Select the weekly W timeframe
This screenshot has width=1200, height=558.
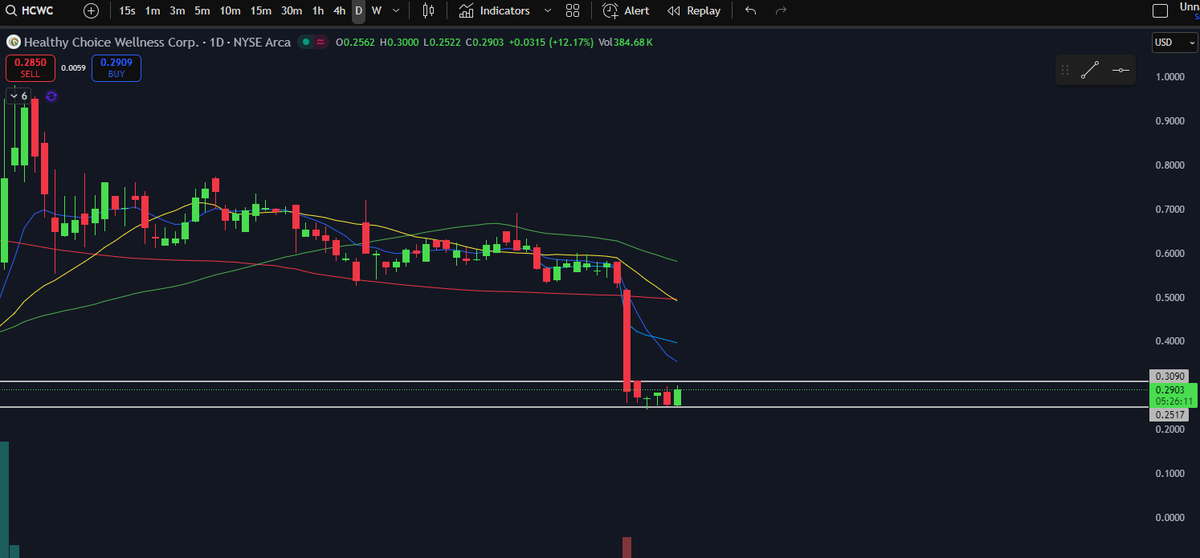click(x=376, y=11)
